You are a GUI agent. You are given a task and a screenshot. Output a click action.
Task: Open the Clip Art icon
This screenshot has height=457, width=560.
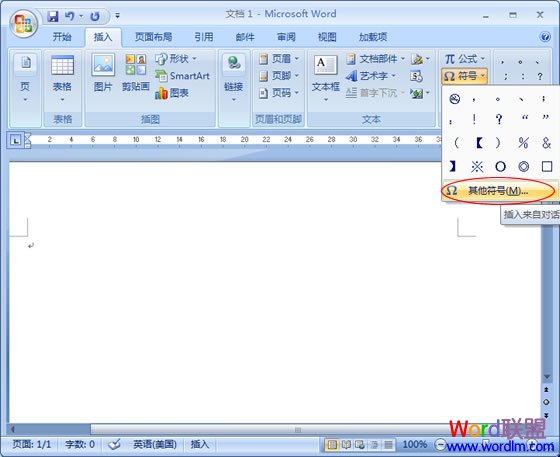(x=136, y=73)
